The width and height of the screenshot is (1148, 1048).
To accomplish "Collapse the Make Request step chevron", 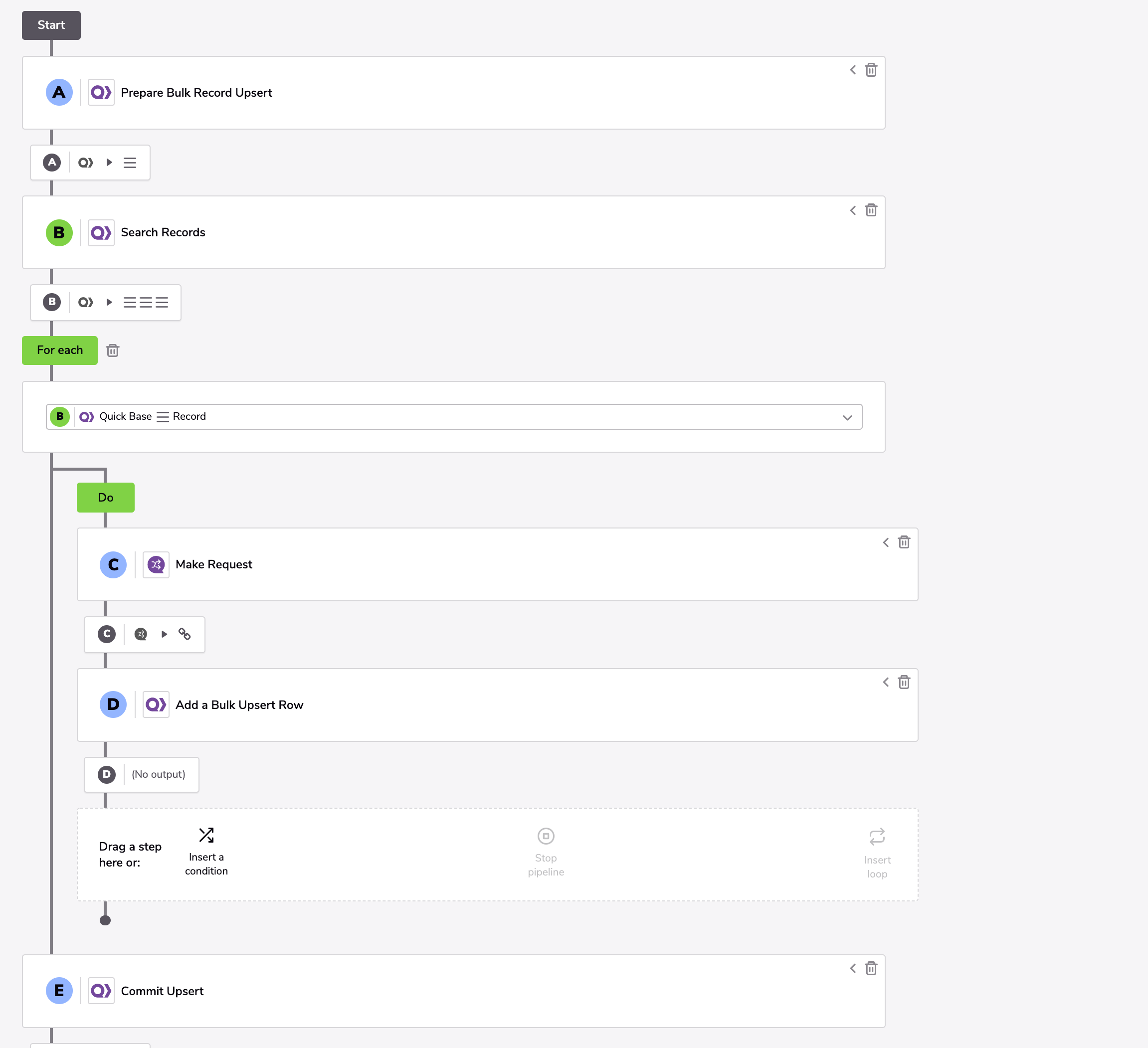I will tap(886, 542).
